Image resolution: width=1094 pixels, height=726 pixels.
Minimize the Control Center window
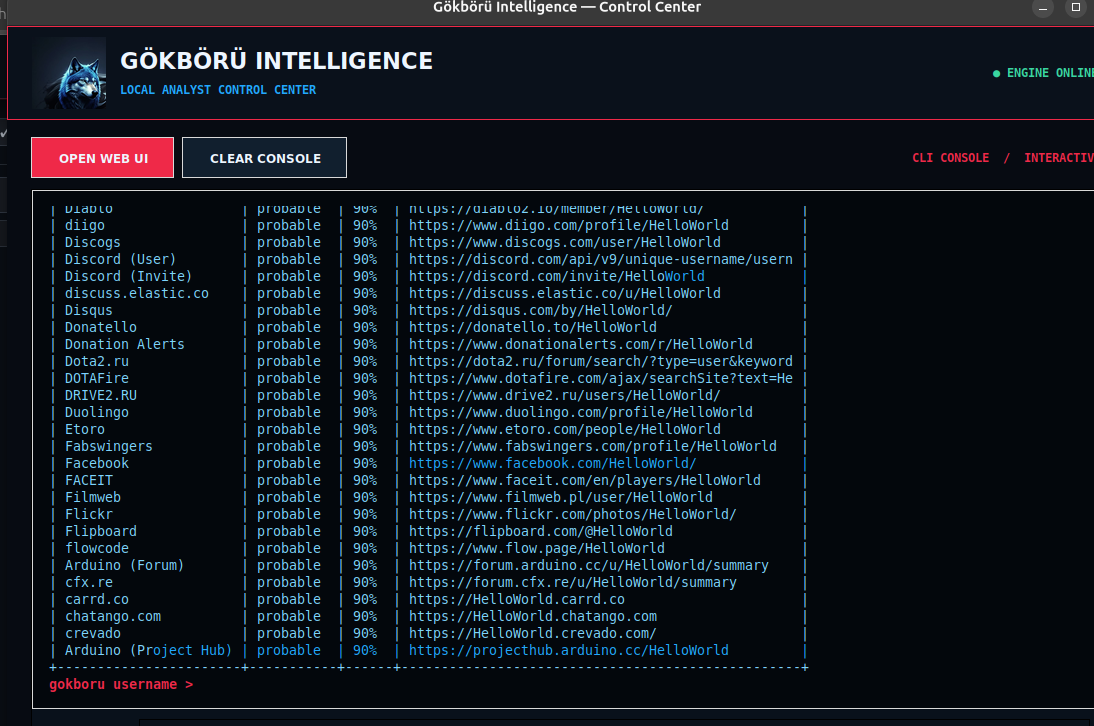1042,8
